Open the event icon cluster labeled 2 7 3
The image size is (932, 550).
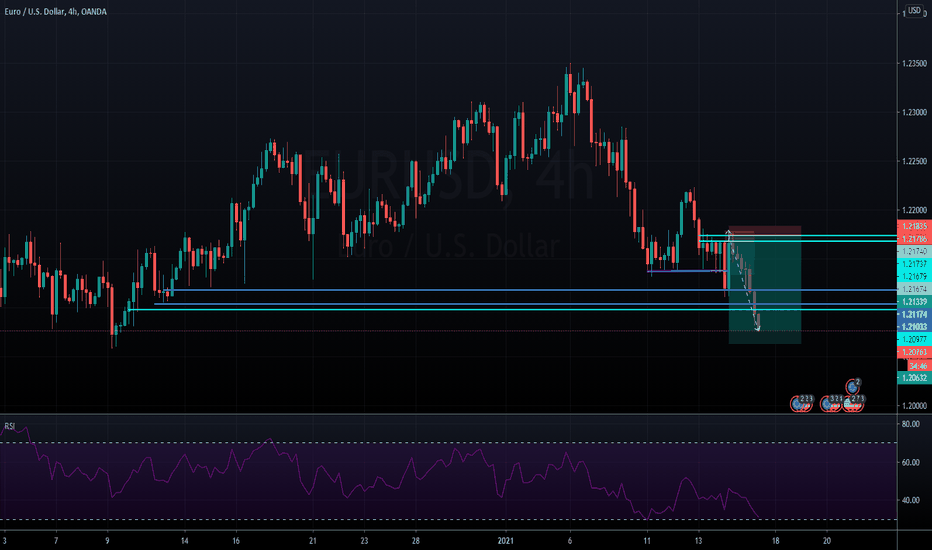coord(853,404)
